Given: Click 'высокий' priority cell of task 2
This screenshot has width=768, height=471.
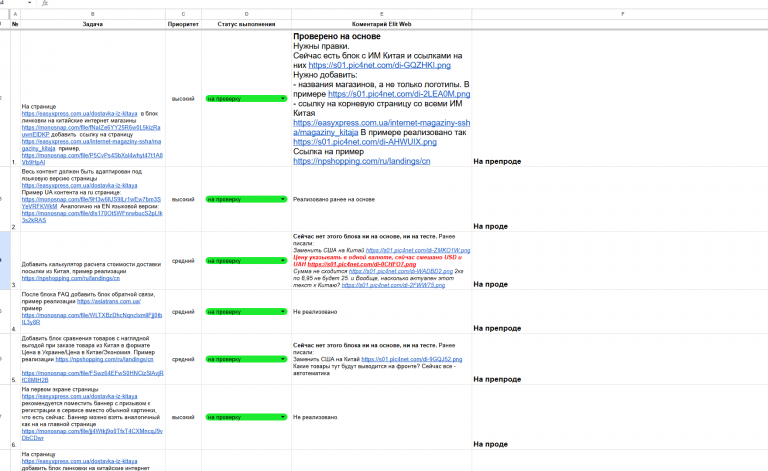Looking at the screenshot, I should pos(183,199).
